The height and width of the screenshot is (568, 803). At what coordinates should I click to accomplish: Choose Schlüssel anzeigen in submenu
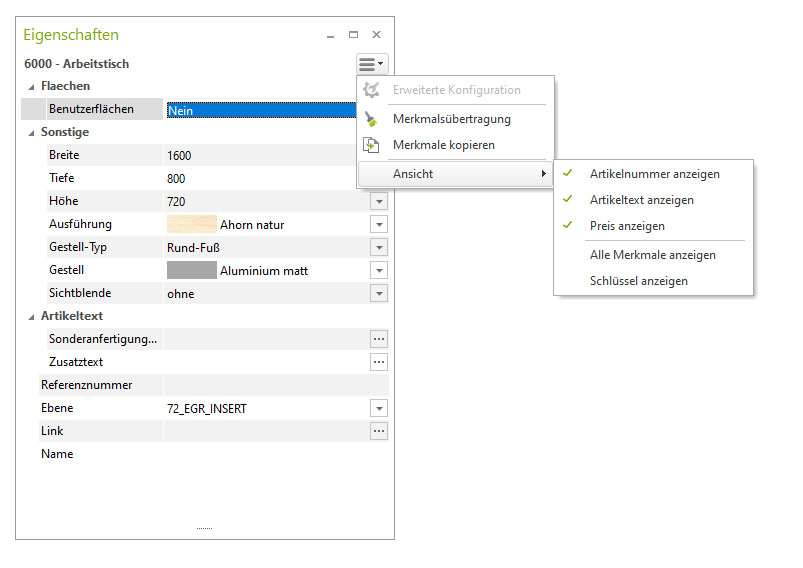[x=638, y=281]
